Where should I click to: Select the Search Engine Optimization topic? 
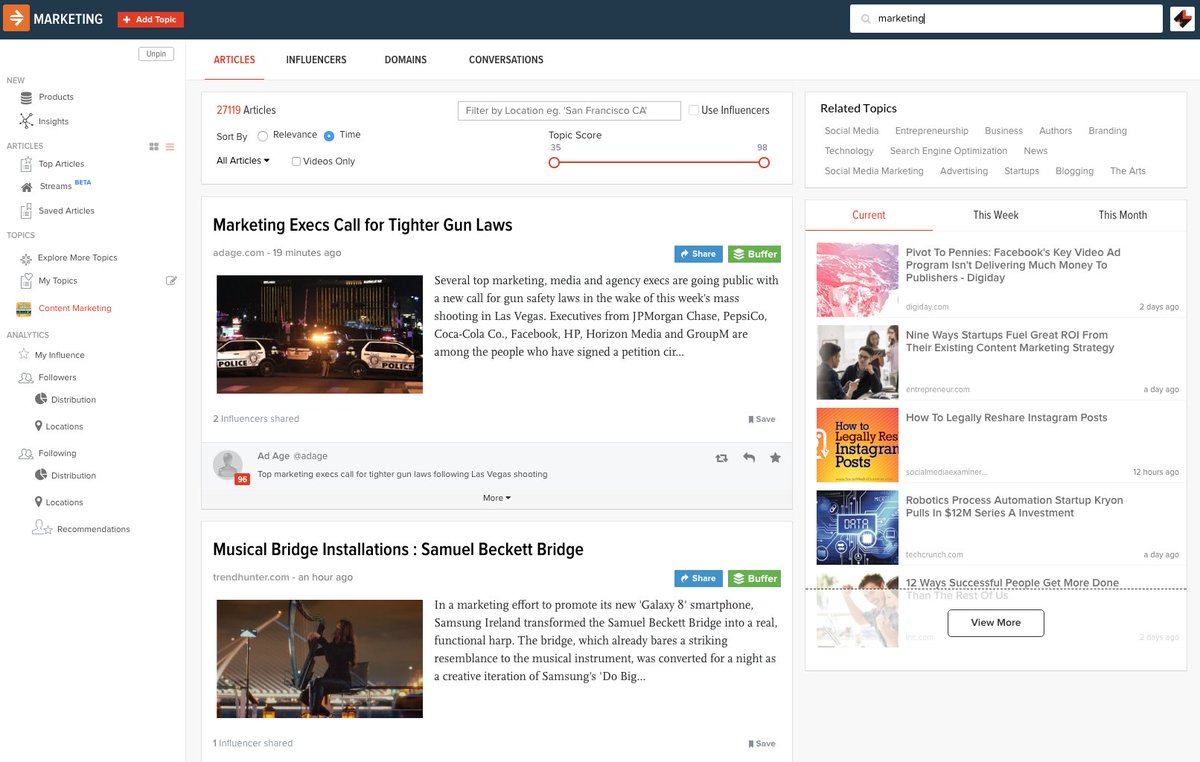pyautogui.click(x=949, y=151)
